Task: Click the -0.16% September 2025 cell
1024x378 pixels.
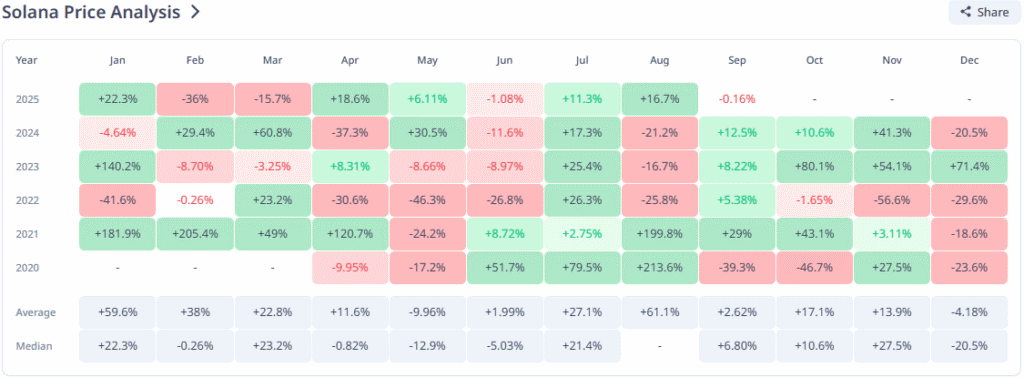Action: coord(737,99)
